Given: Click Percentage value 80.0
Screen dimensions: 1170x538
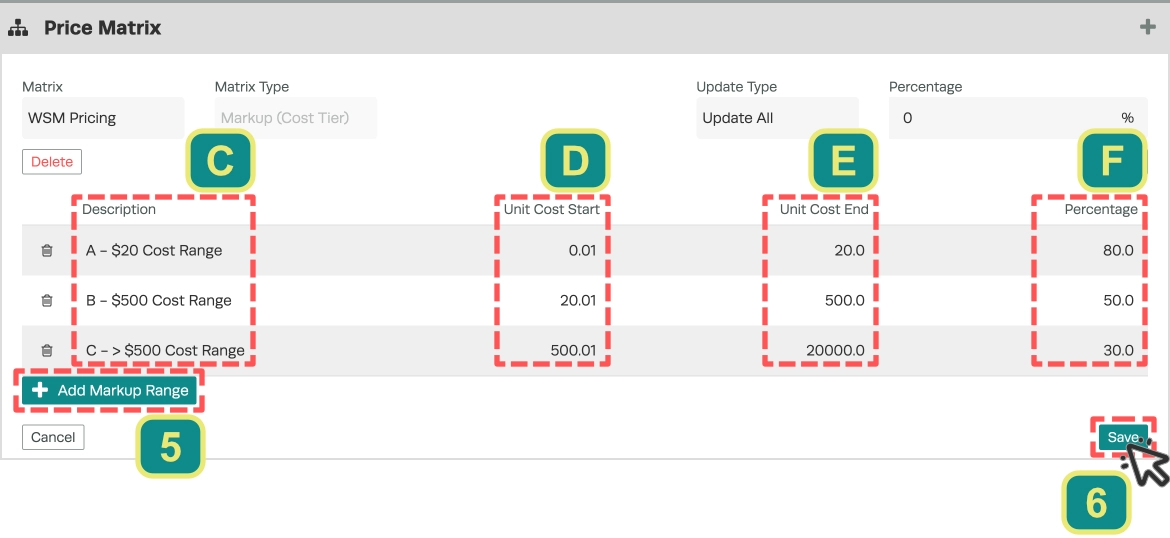Looking at the screenshot, I should (1118, 251).
